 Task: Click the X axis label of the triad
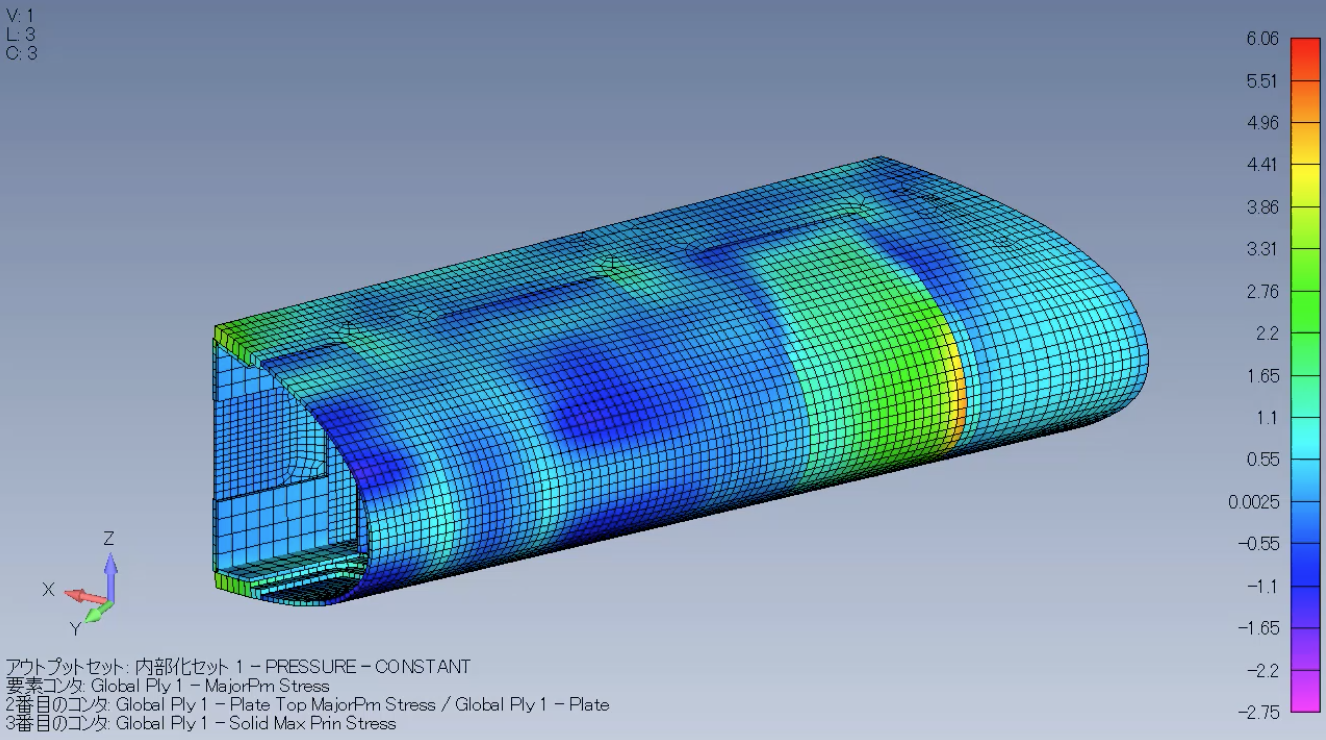tap(47, 590)
